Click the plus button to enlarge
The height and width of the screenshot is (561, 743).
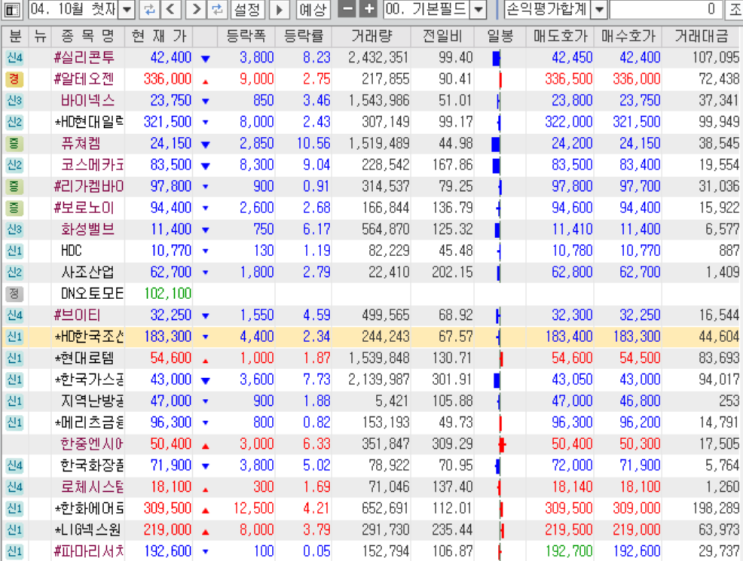[x=368, y=9]
